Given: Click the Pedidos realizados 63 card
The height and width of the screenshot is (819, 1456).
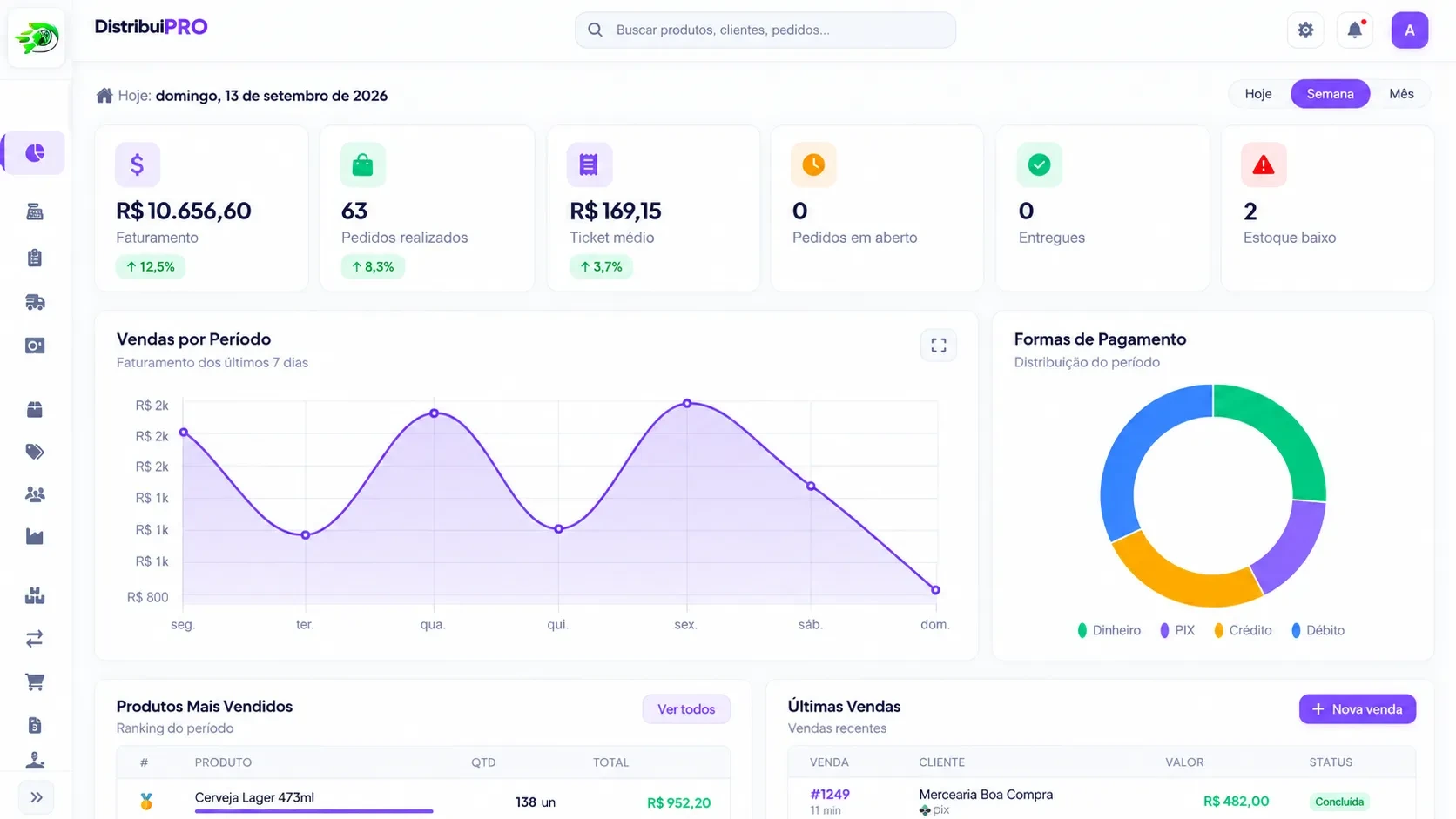Looking at the screenshot, I should point(427,208).
